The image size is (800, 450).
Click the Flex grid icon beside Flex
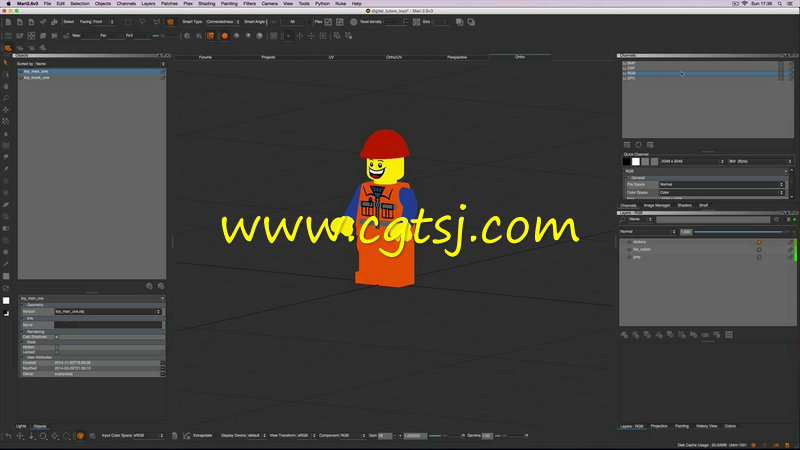tap(328, 22)
